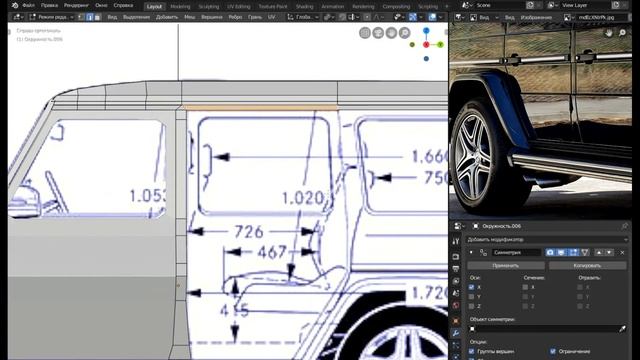Open the UV menu in viewport header
Image resolution: width=640 pixels, height=360 pixels.
(x=271, y=17)
